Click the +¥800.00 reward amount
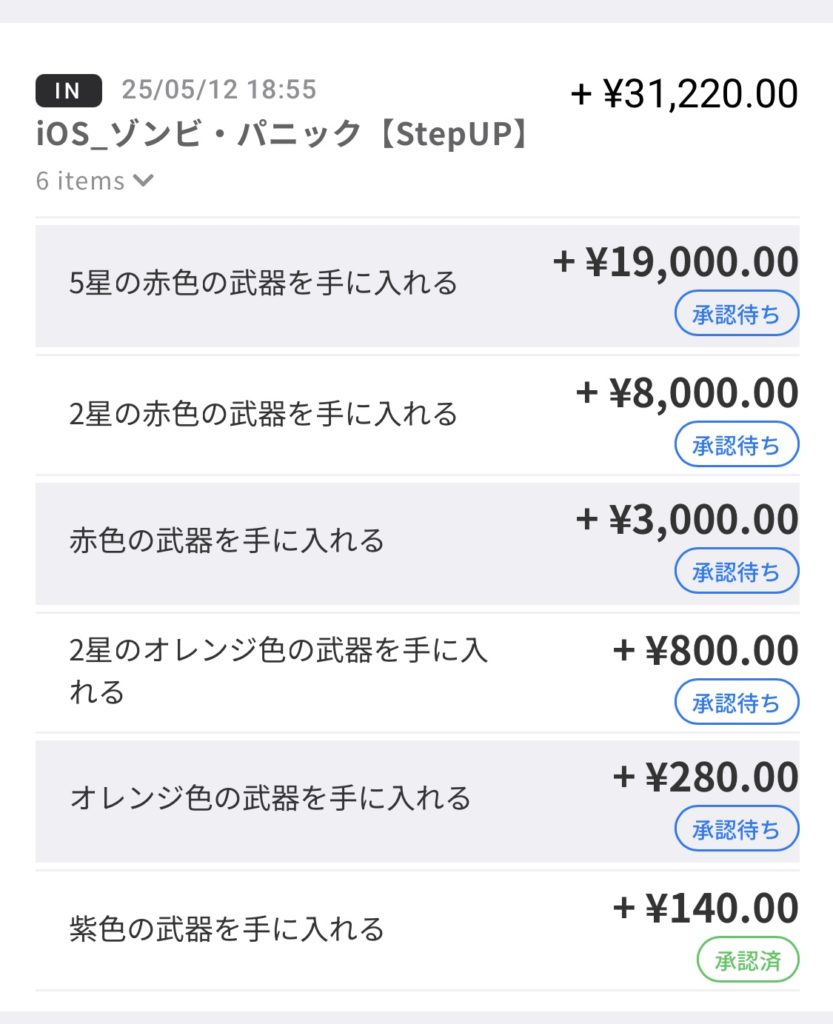 pyautogui.click(x=705, y=650)
